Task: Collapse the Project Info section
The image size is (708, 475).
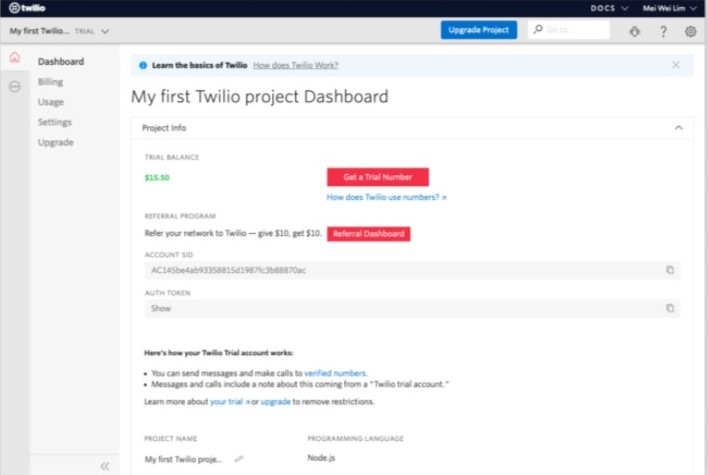Action: click(678, 128)
